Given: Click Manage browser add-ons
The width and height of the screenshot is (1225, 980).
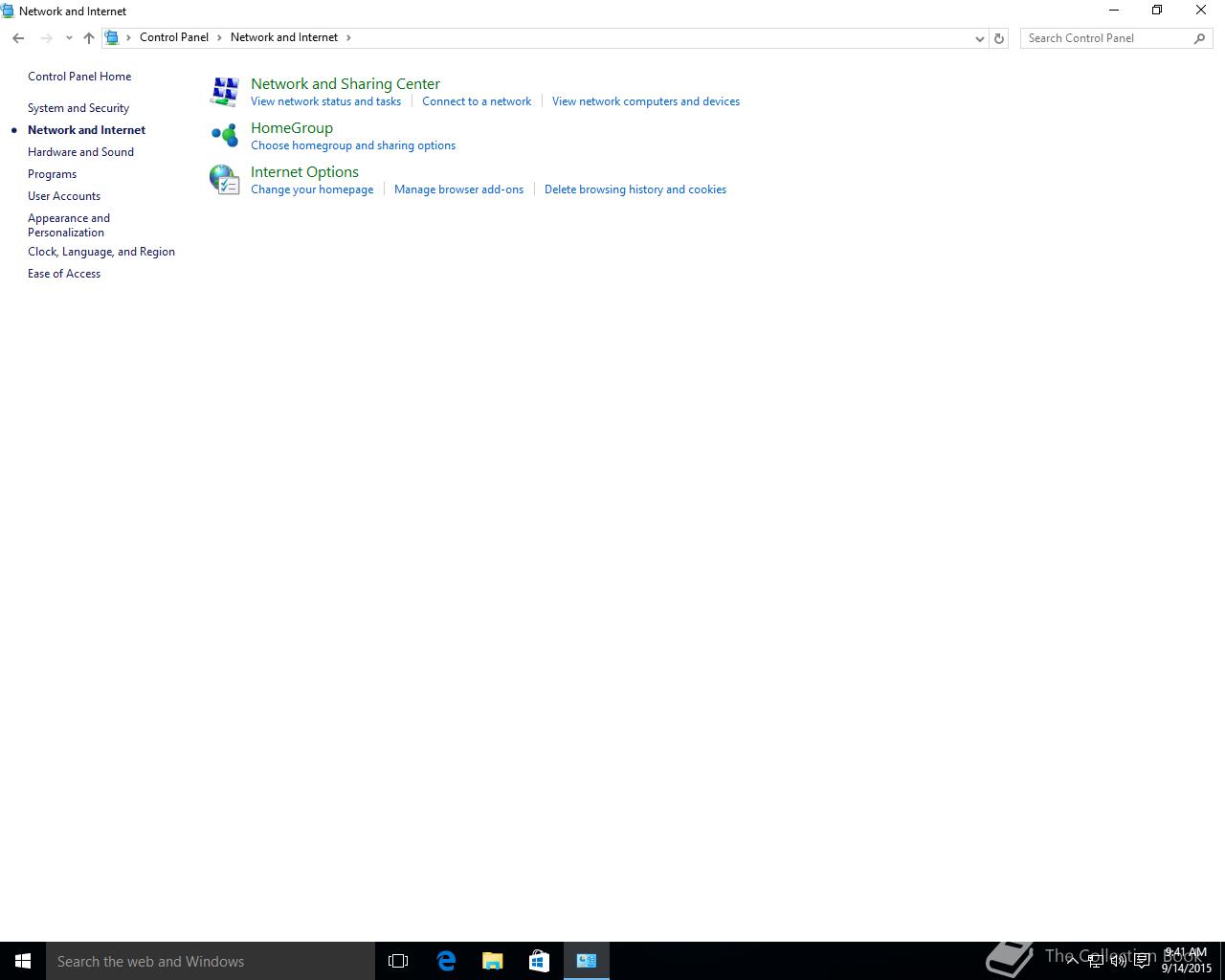Looking at the screenshot, I should [458, 189].
